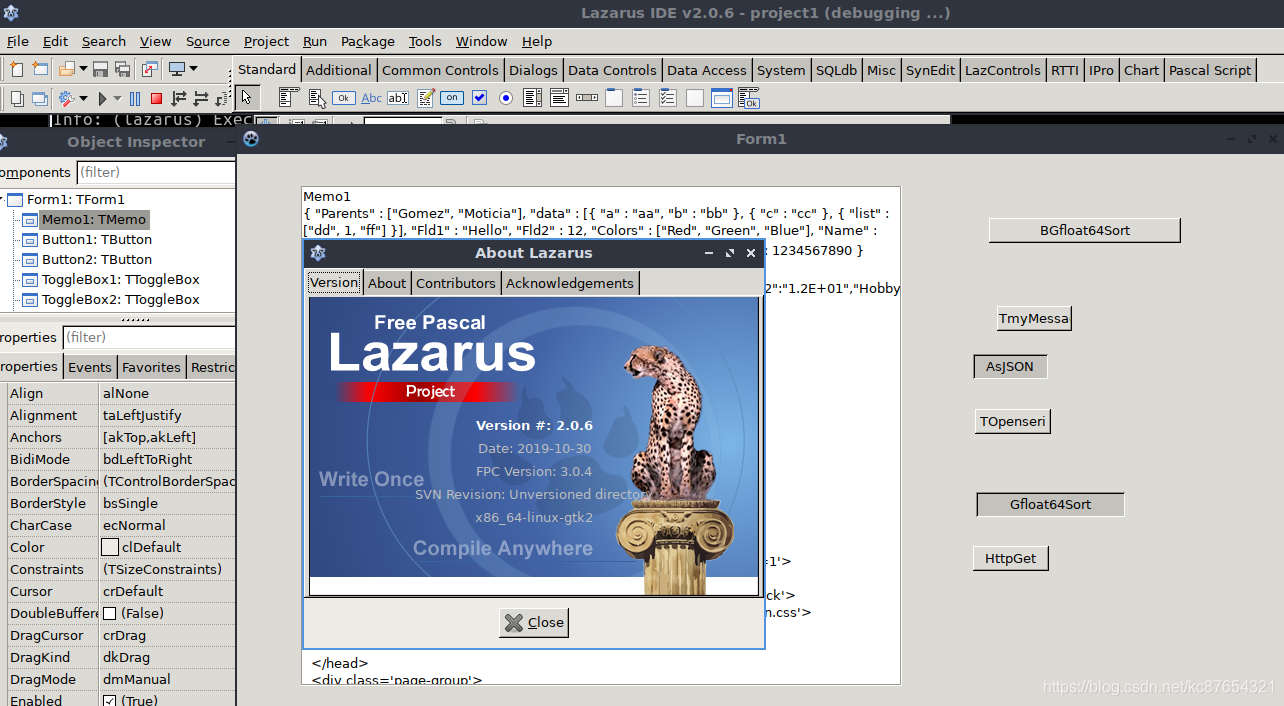The width and height of the screenshot is (1284, 706).
Task: Click the Properties filter input field
Action: (x=149, y=337)
